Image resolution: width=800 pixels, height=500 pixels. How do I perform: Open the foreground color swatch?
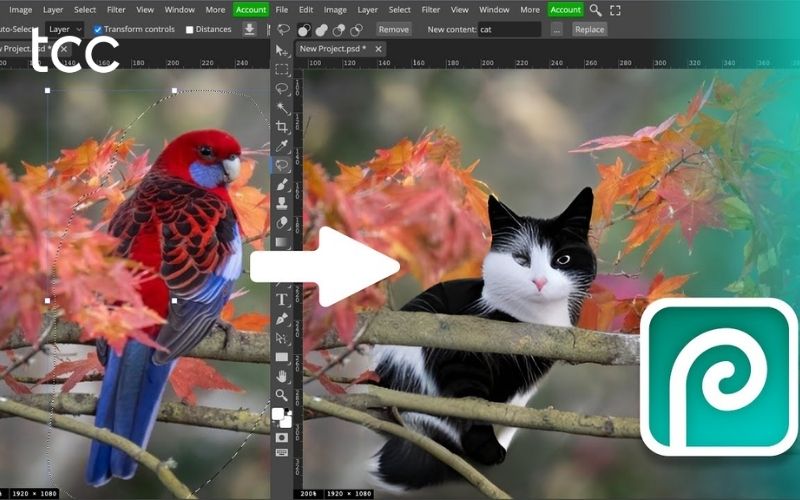(x=278, y=413)
